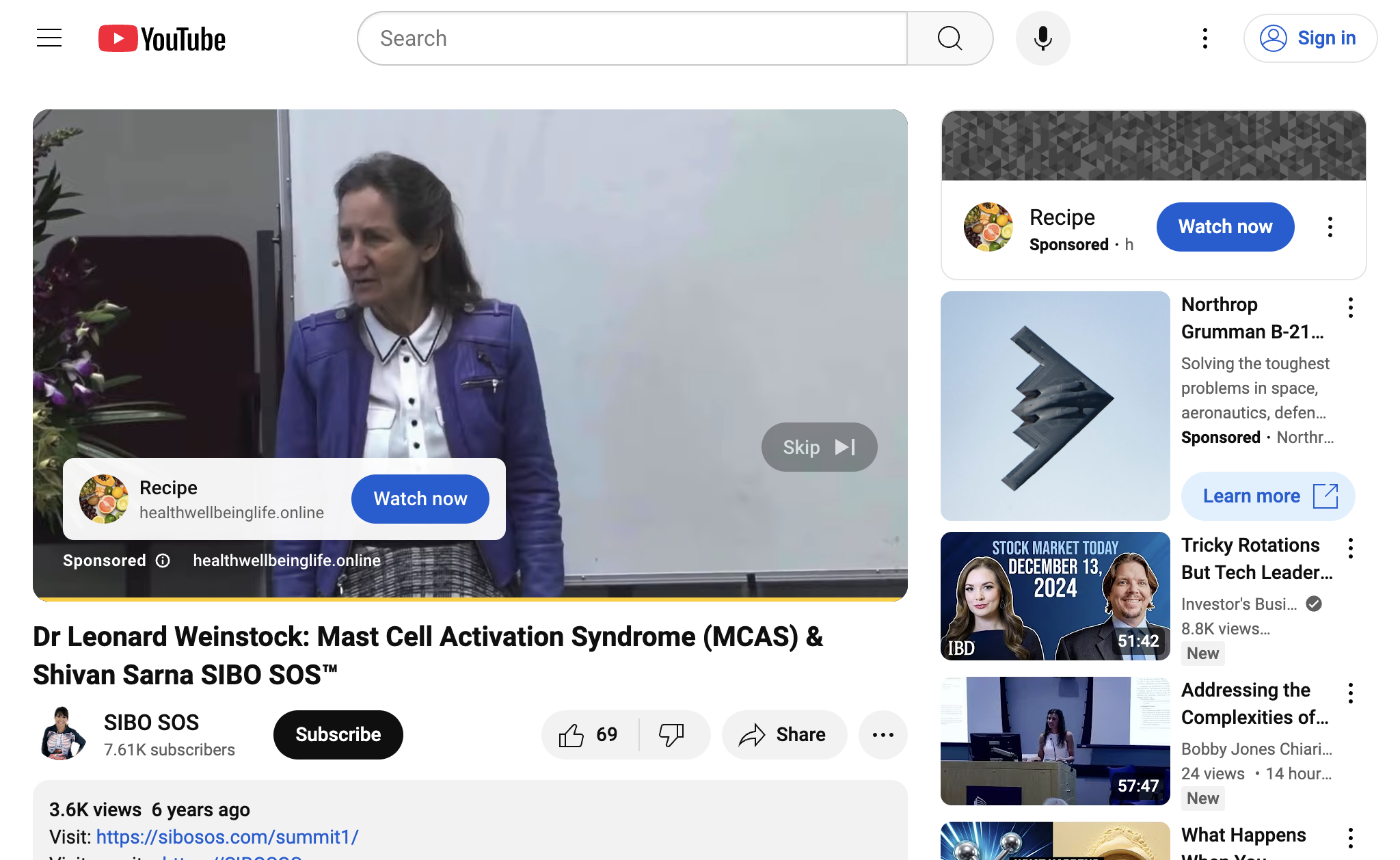
Task: Click the video title heading
Action: click(x=428, y=656)
